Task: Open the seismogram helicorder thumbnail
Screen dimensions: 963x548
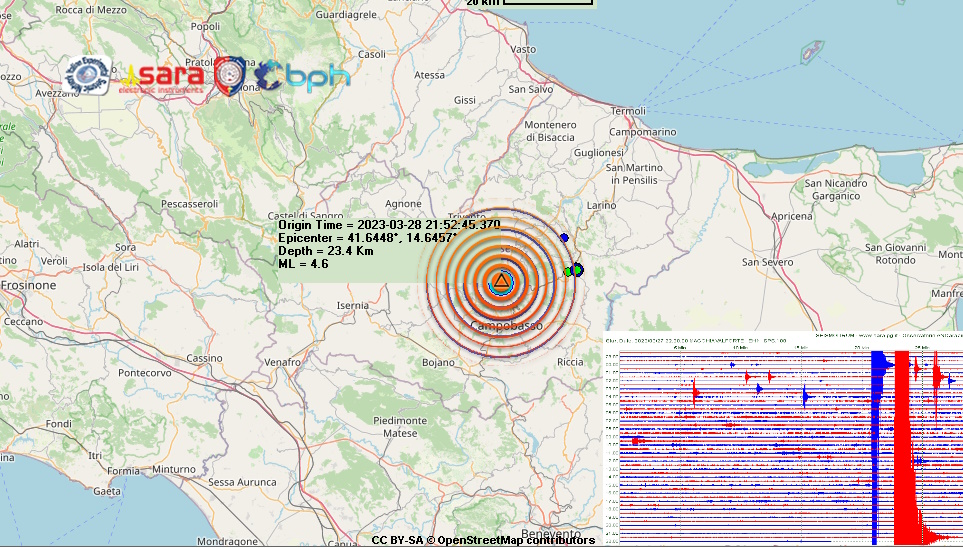Action: coord(783,438)
